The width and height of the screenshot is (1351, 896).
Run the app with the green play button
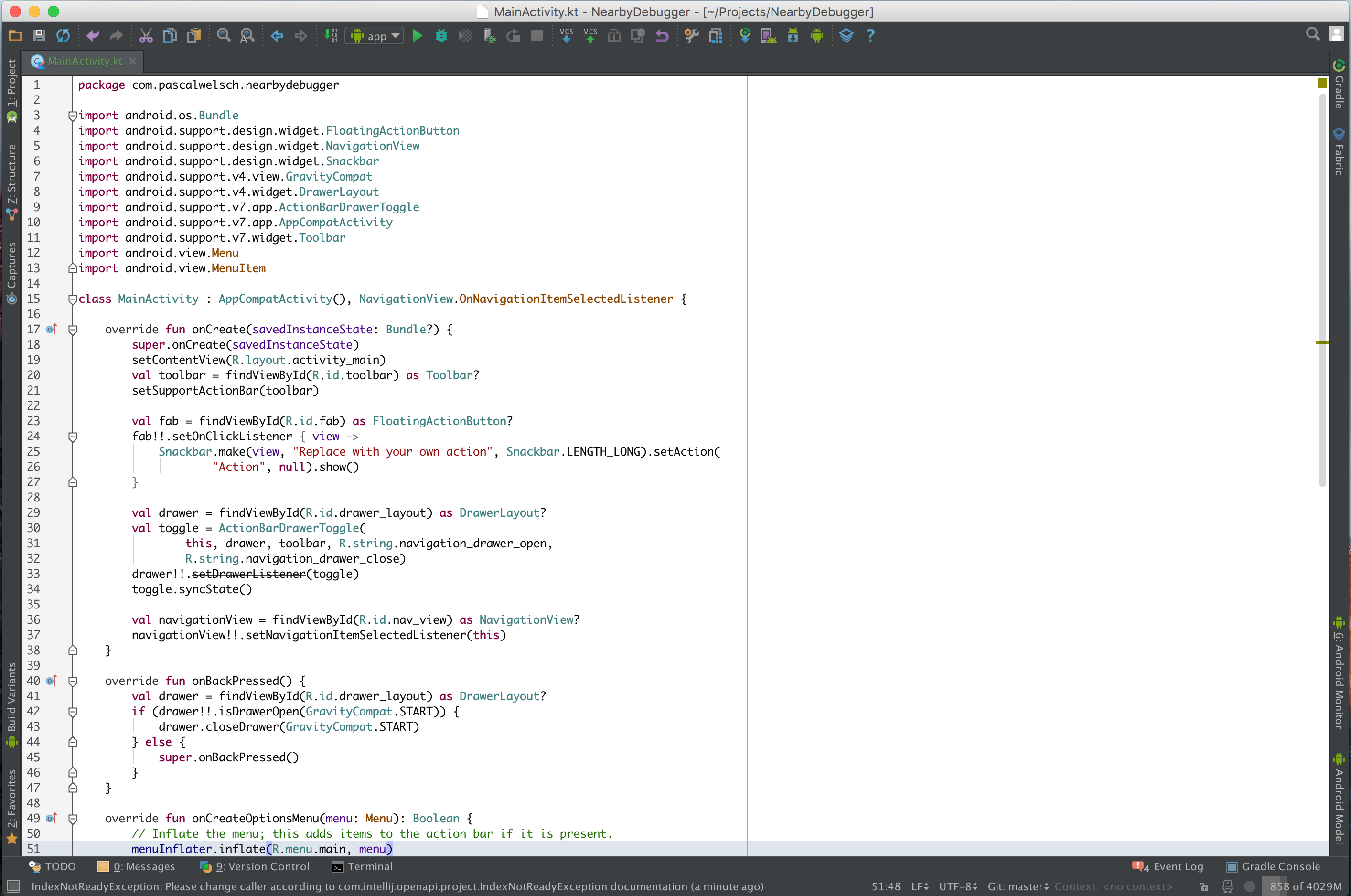click(x=417, y=36)
